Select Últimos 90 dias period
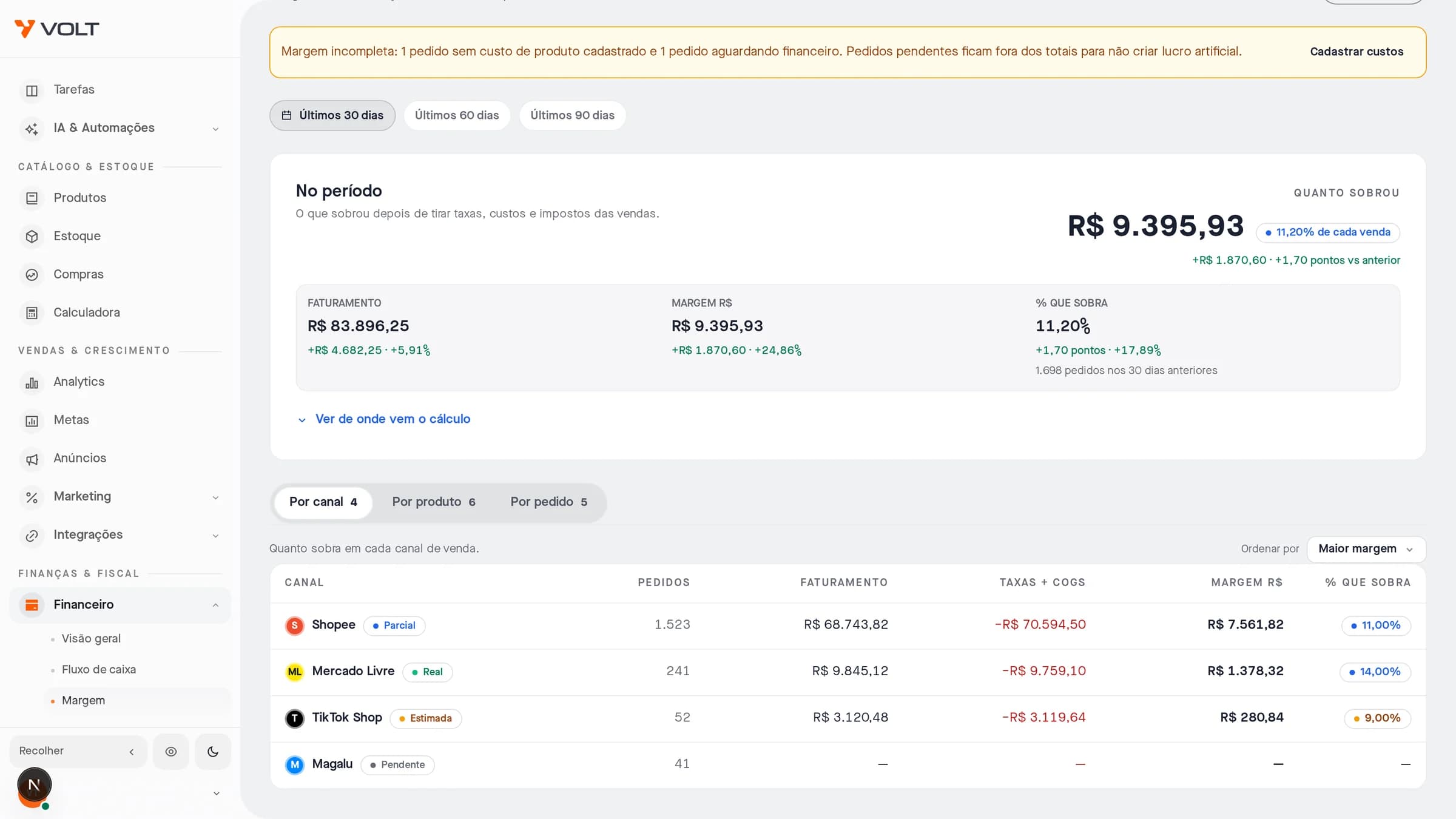The width and height of the screenshot is (1456, 819). [572, 115]
